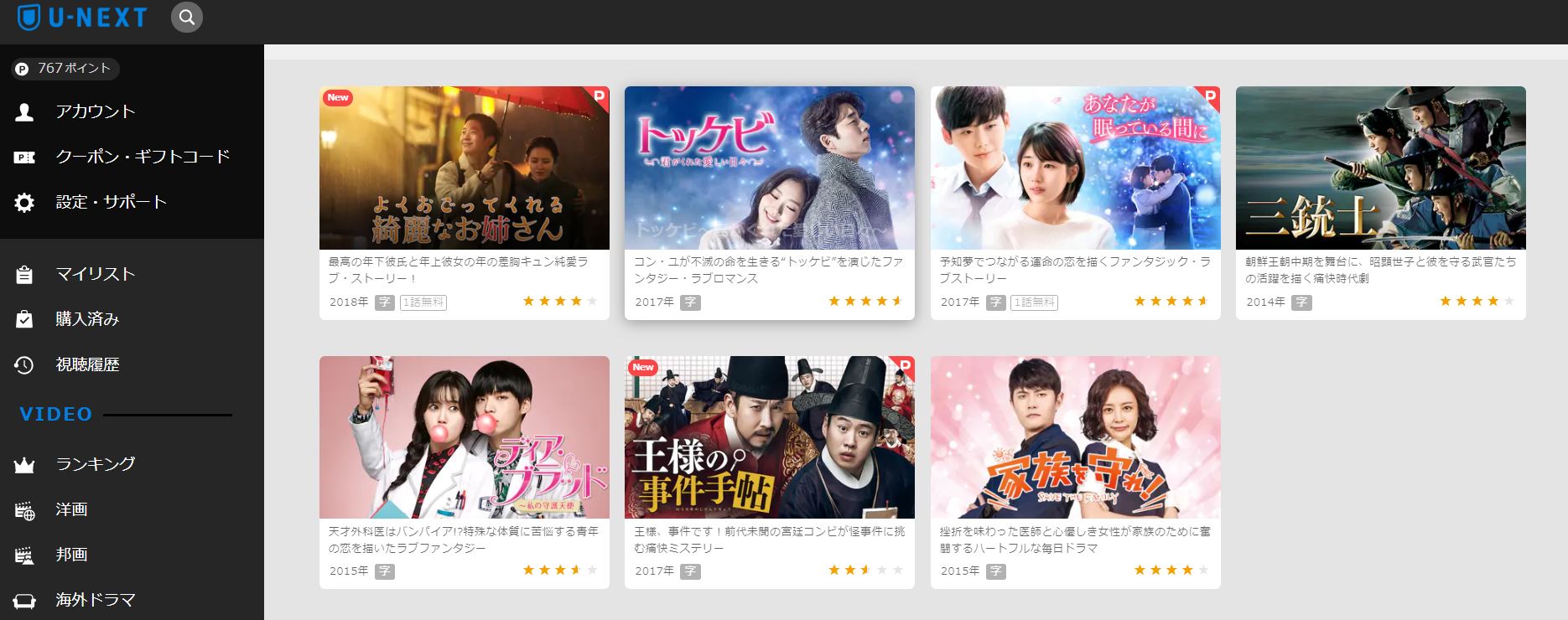Open Account via person icon

pos(24,111)
